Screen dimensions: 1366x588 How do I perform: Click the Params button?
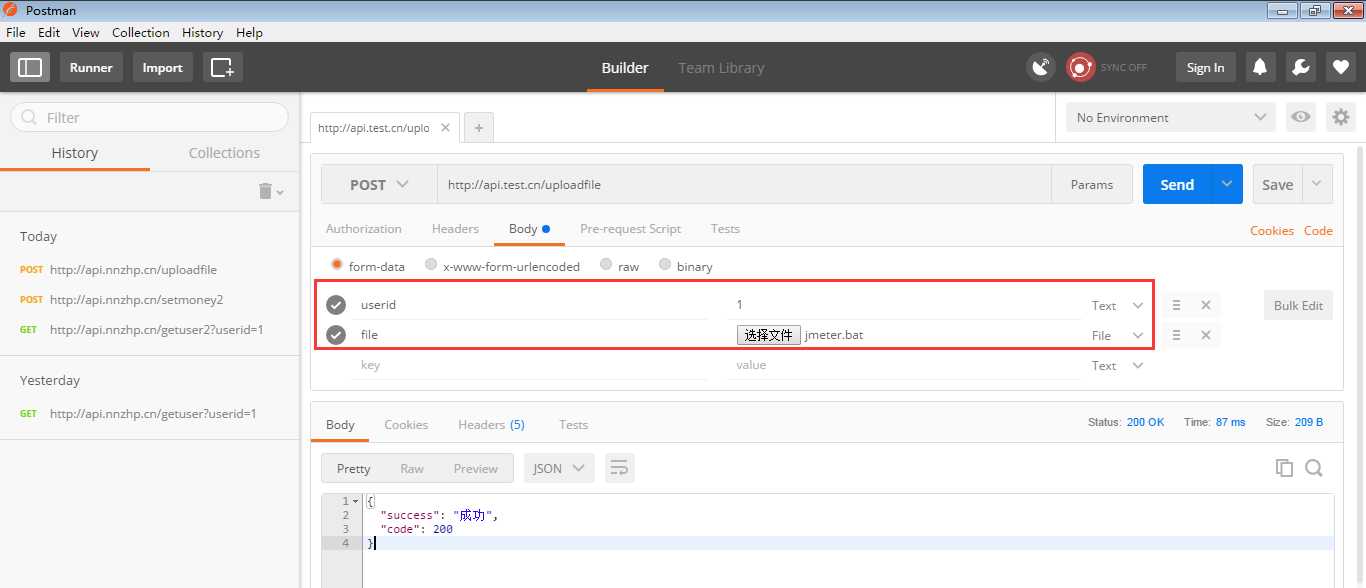tap(1091, 184)
